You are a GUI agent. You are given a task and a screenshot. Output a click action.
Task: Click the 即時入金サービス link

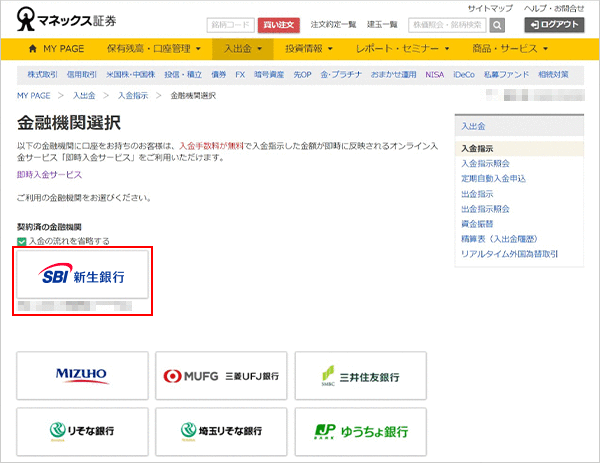pos(49,174)
